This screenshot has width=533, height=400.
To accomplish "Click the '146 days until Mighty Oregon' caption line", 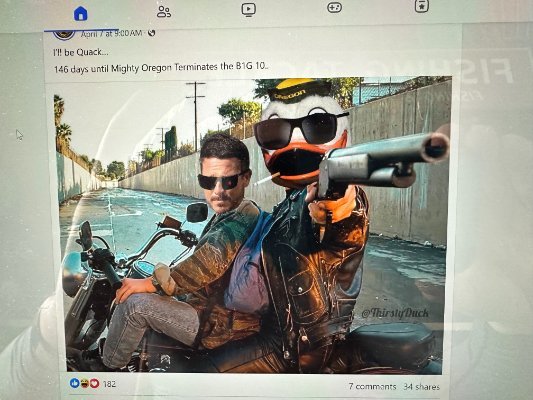I will click(161, 67).
